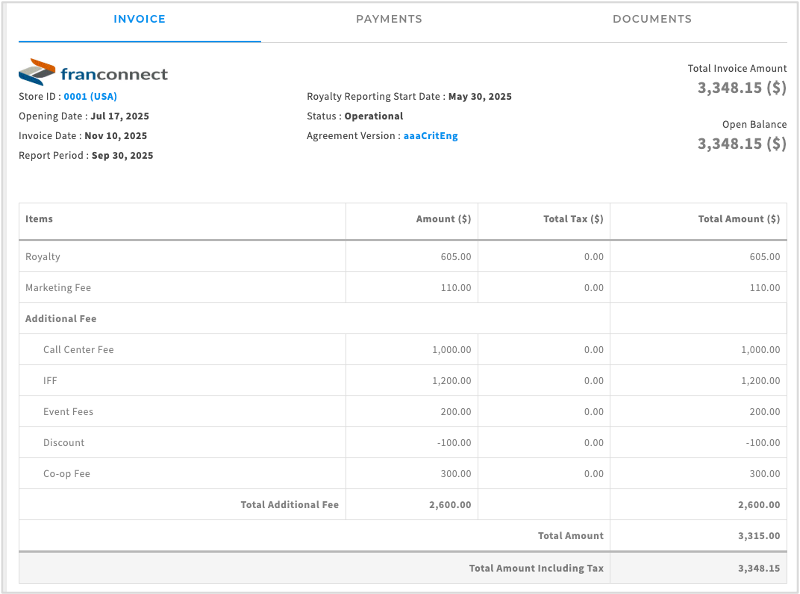Image resolution: width=800 pixels, height=594 pixels.
Task: Click the Total Amount Including Tax label
Action: (x=536, y=568)
